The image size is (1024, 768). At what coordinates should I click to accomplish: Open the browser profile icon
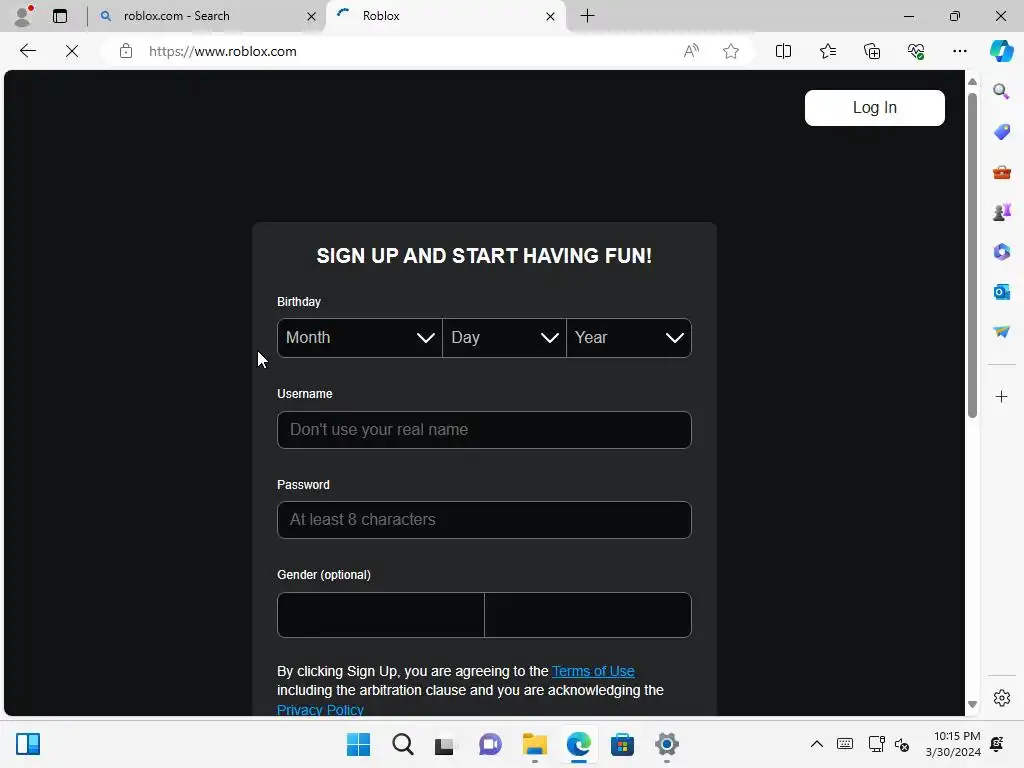[x=24, y=16]
